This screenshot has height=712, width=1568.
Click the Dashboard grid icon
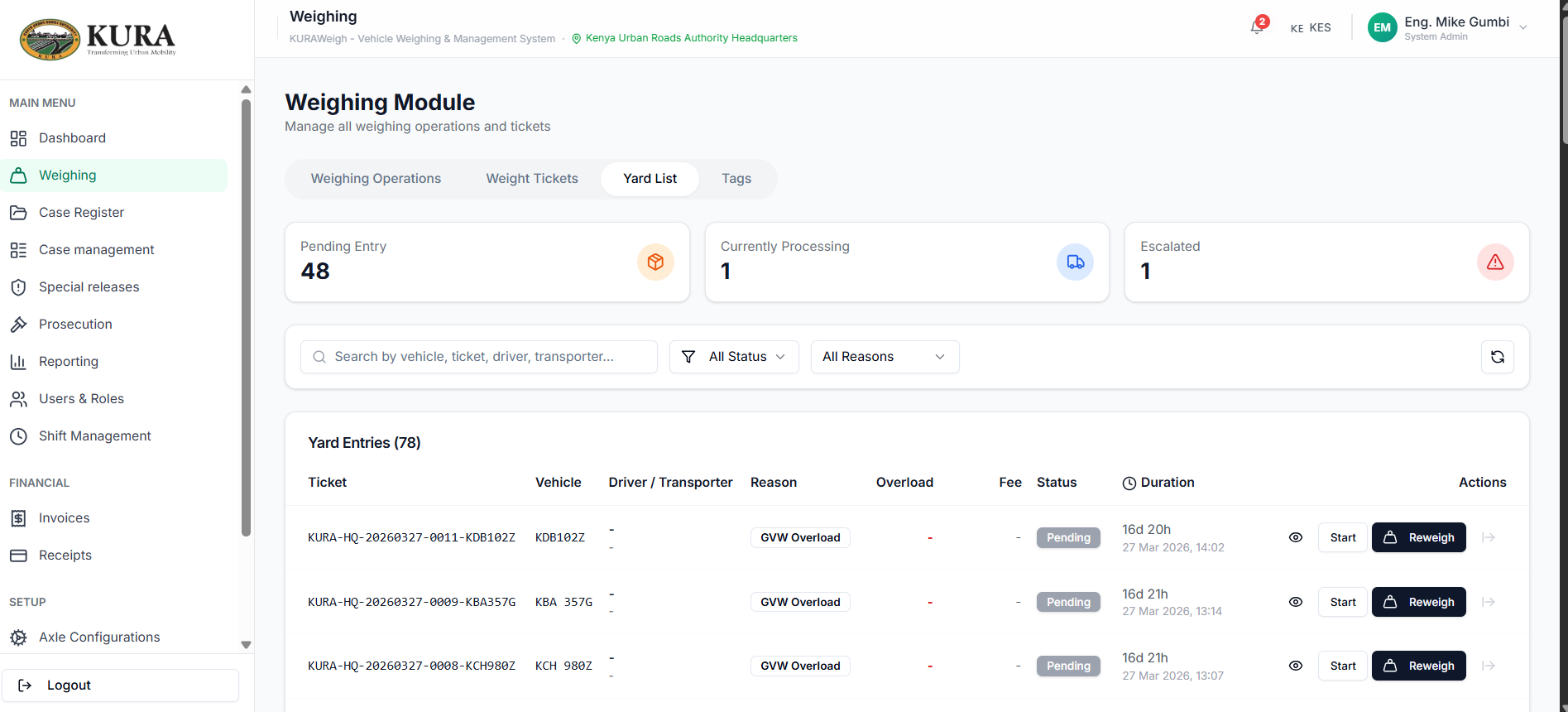click(x=18, y=138)
